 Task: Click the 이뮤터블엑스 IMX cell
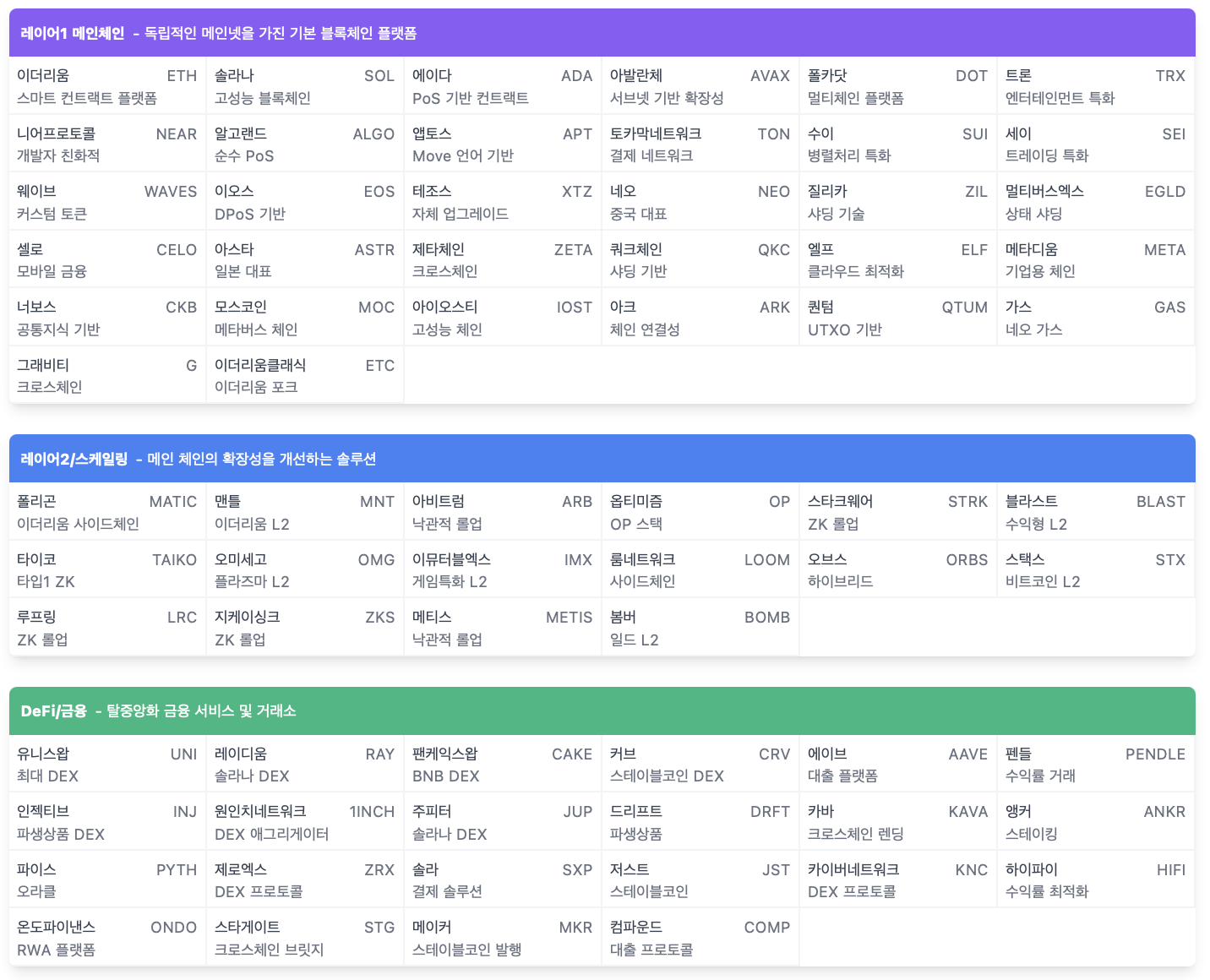click(503, 570)
